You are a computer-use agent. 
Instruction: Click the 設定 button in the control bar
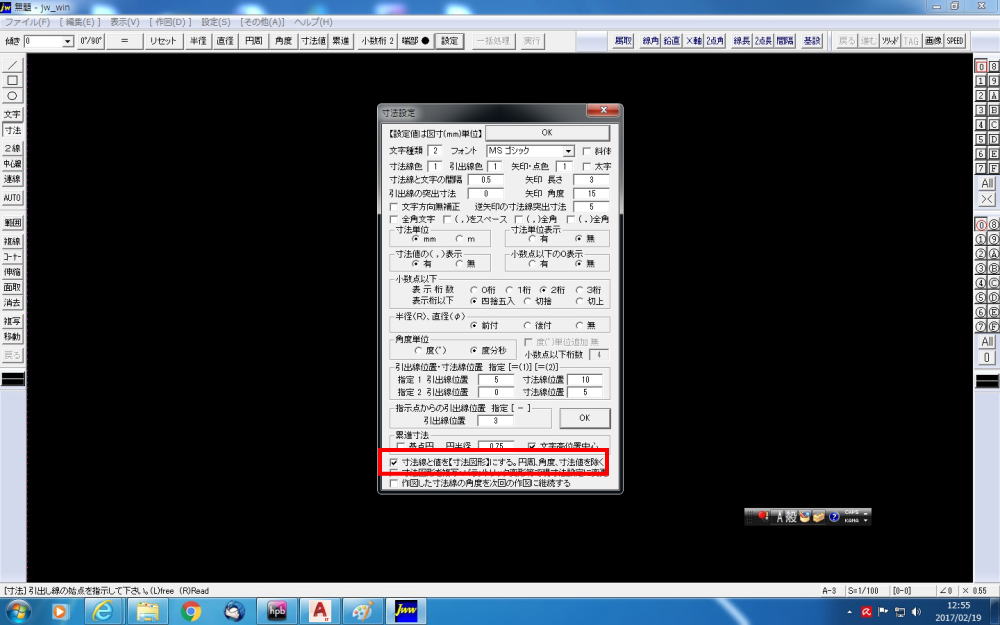tap(449, 41)
